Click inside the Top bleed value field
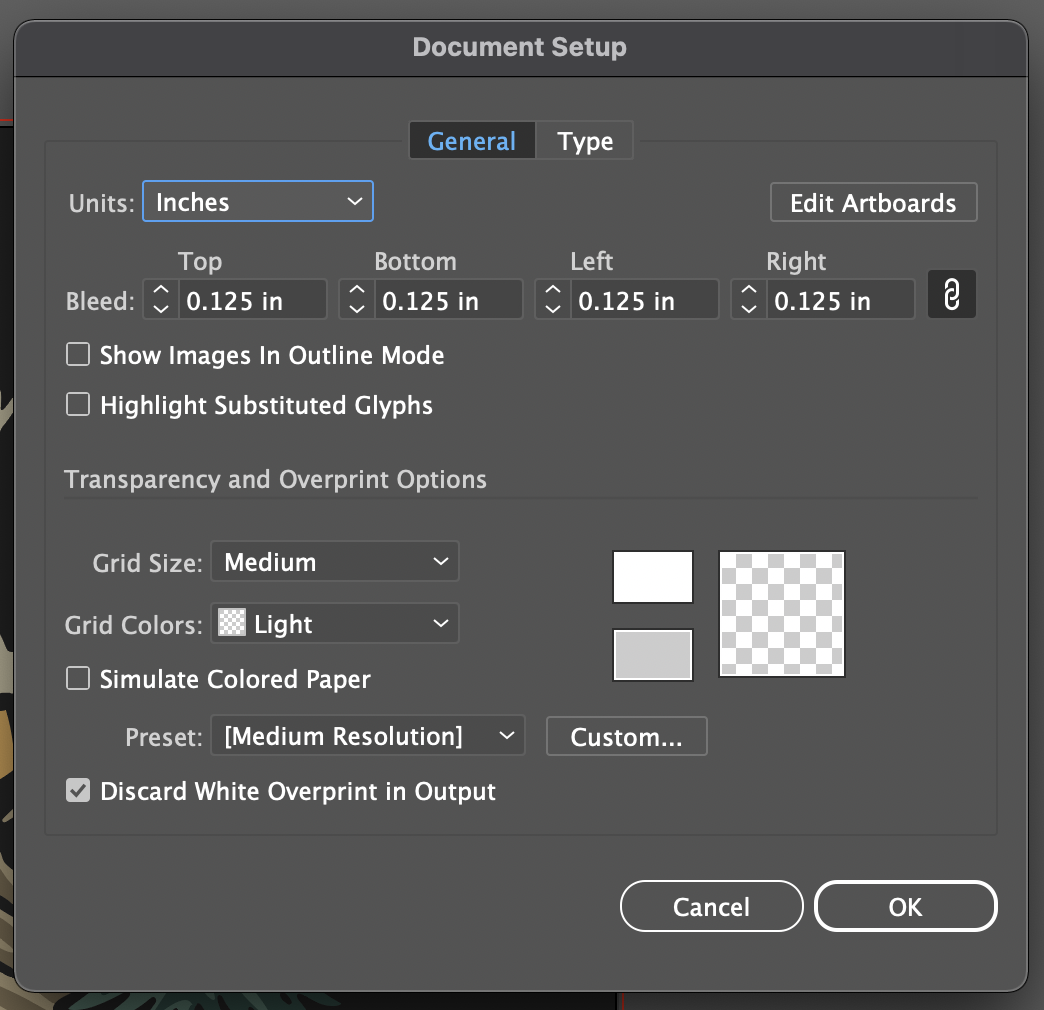 250,298
